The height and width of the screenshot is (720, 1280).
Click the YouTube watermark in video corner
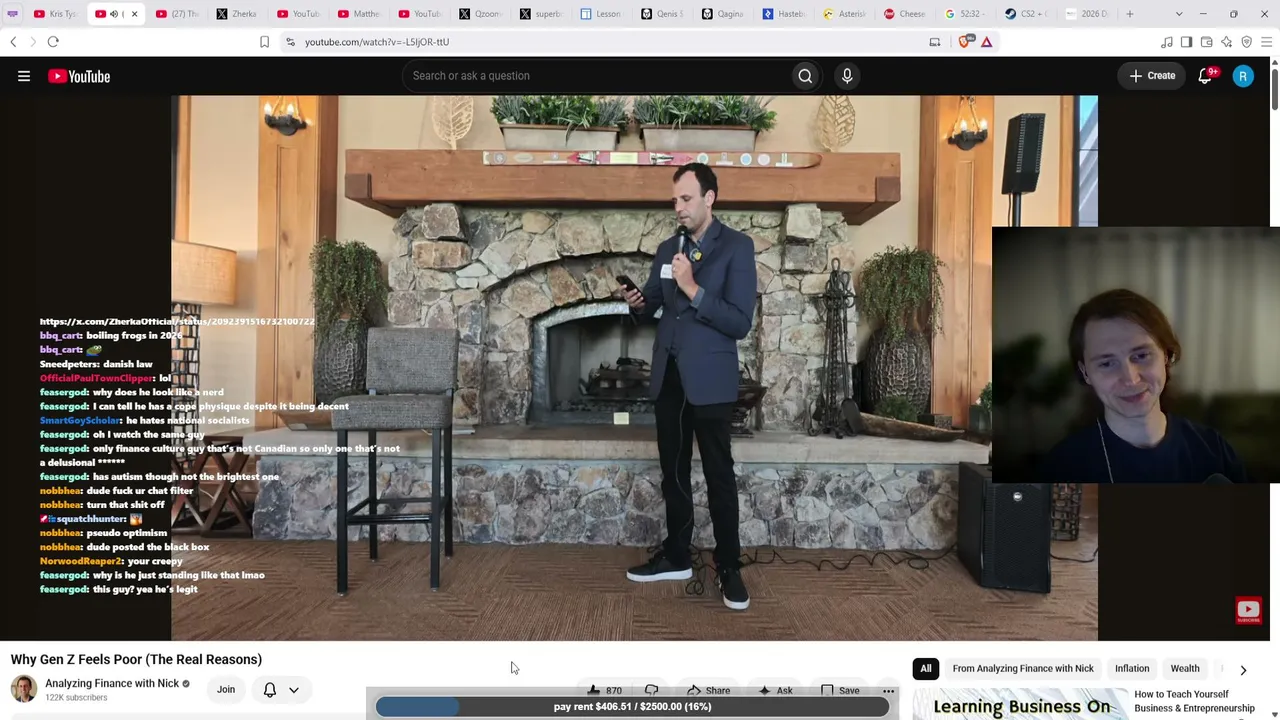click(1248, 610)
